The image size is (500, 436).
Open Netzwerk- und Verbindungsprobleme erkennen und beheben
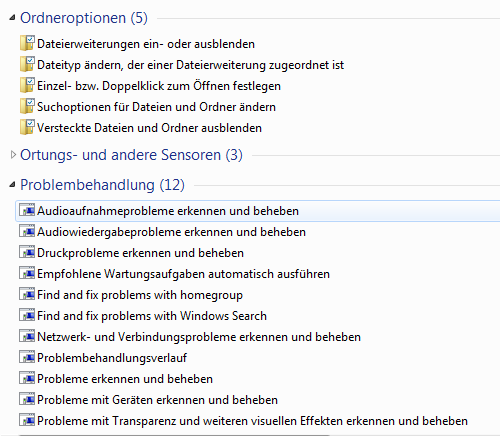pos(199,337)
